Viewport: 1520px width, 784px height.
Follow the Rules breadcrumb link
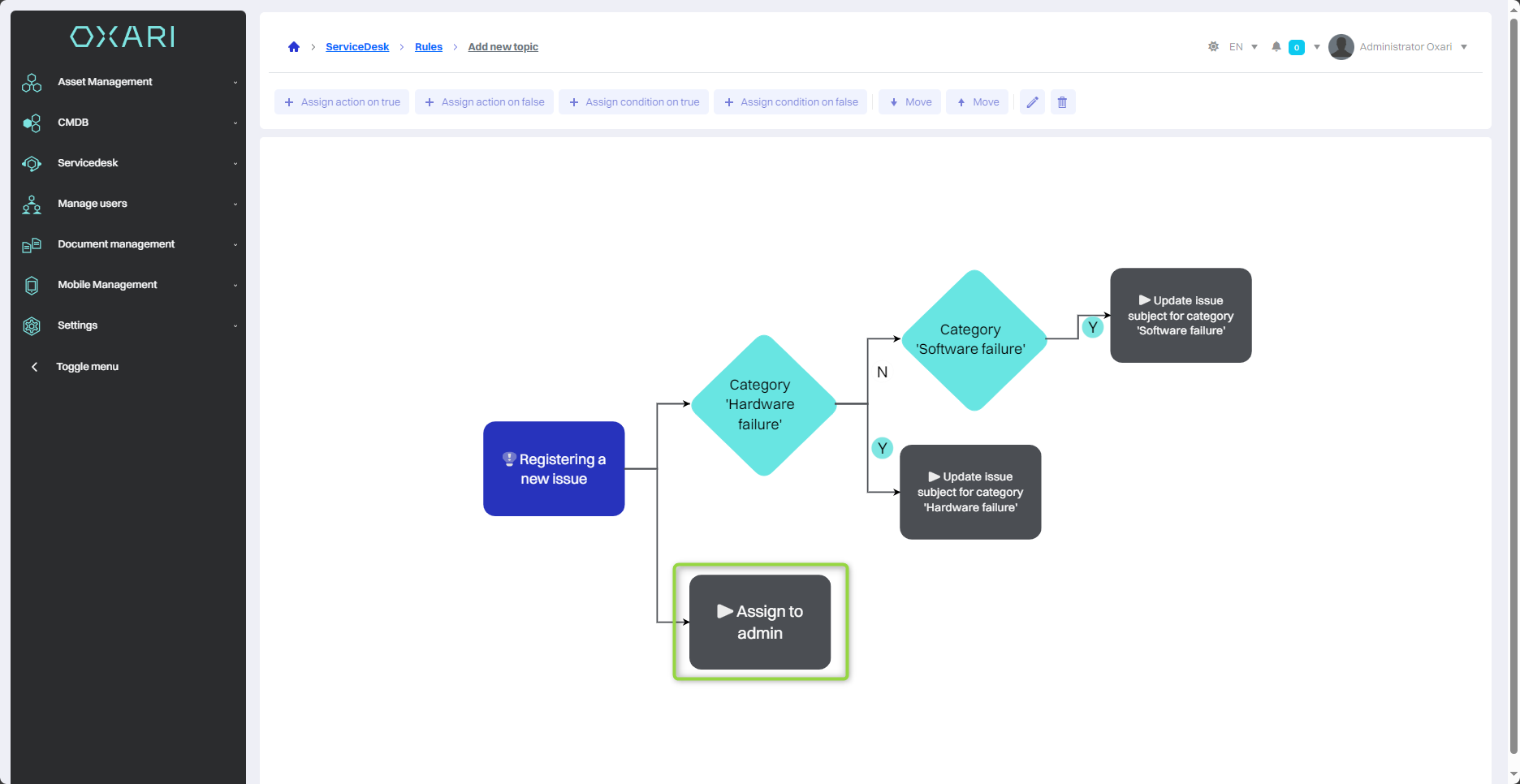click(x=428, y=47)
